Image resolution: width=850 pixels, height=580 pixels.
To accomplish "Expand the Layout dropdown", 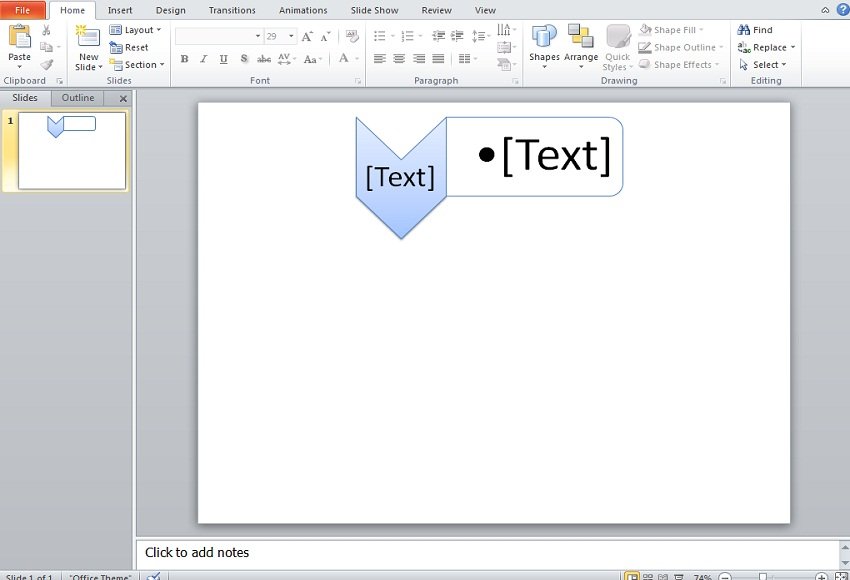I will click(135, 30).
